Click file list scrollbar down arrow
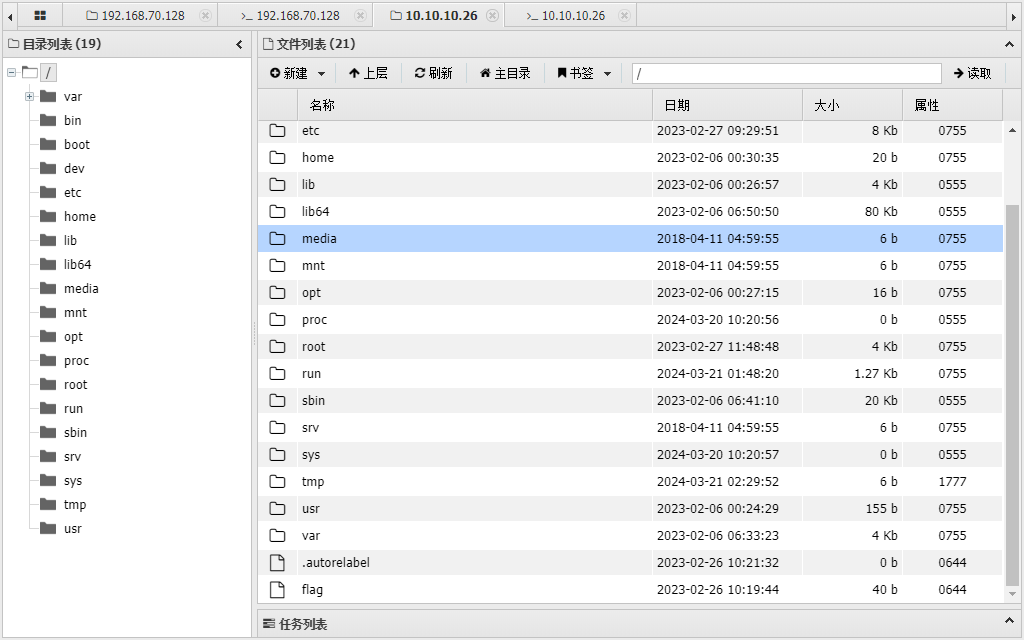 point(1012,594)
